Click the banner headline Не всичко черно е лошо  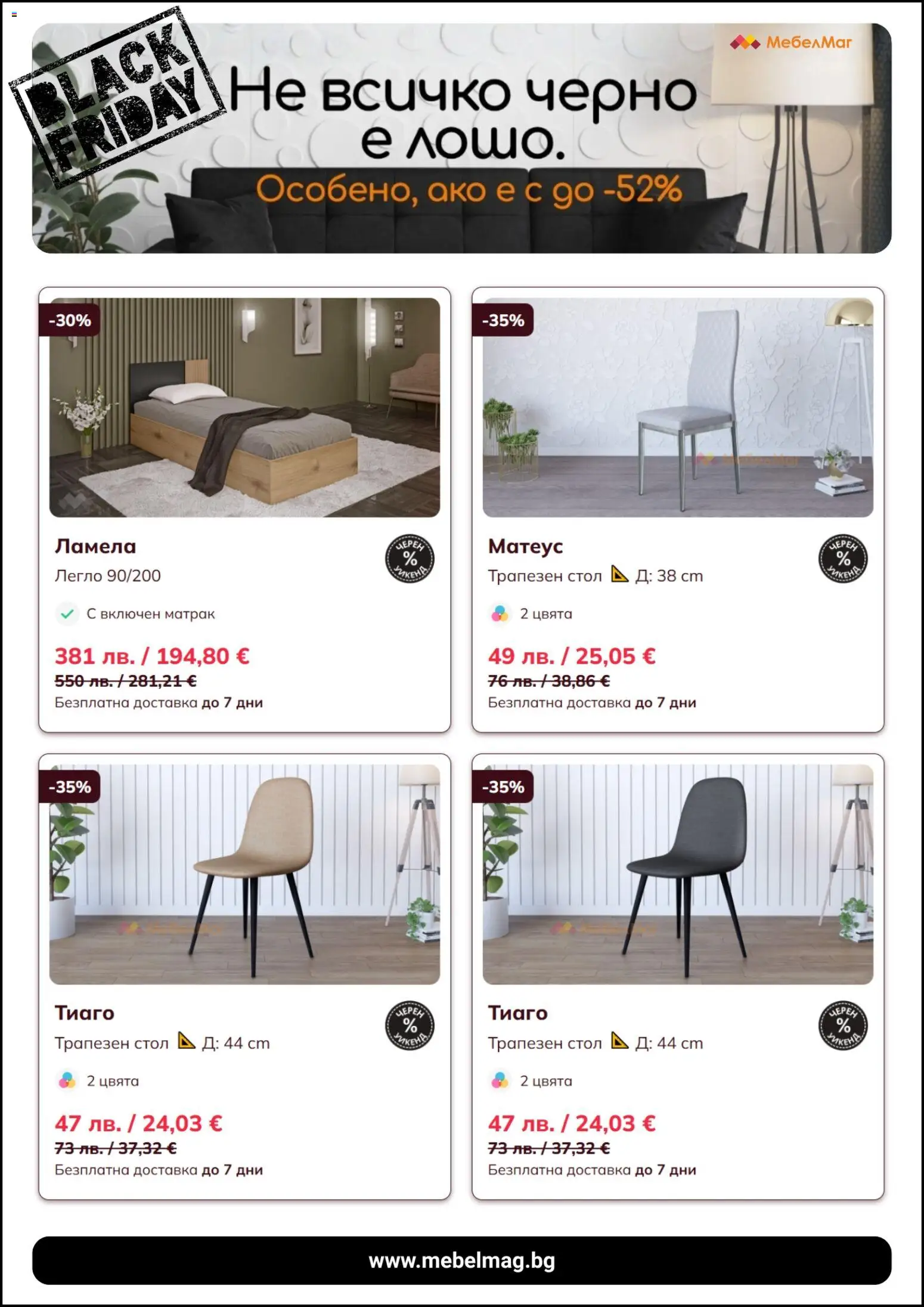[463, 113]
